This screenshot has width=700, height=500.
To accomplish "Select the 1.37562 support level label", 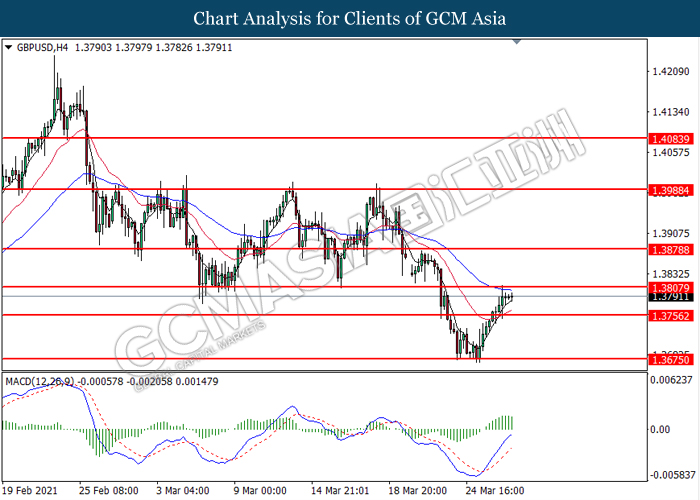I will (x=671, y=316).
